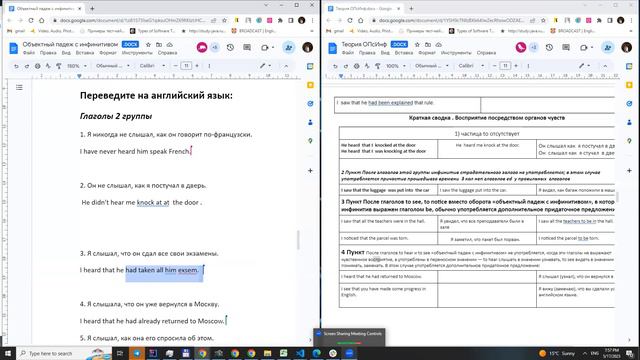Open Файл menu in left Docs window
This screenshot has width=640, height=360.
click(29, 53)
